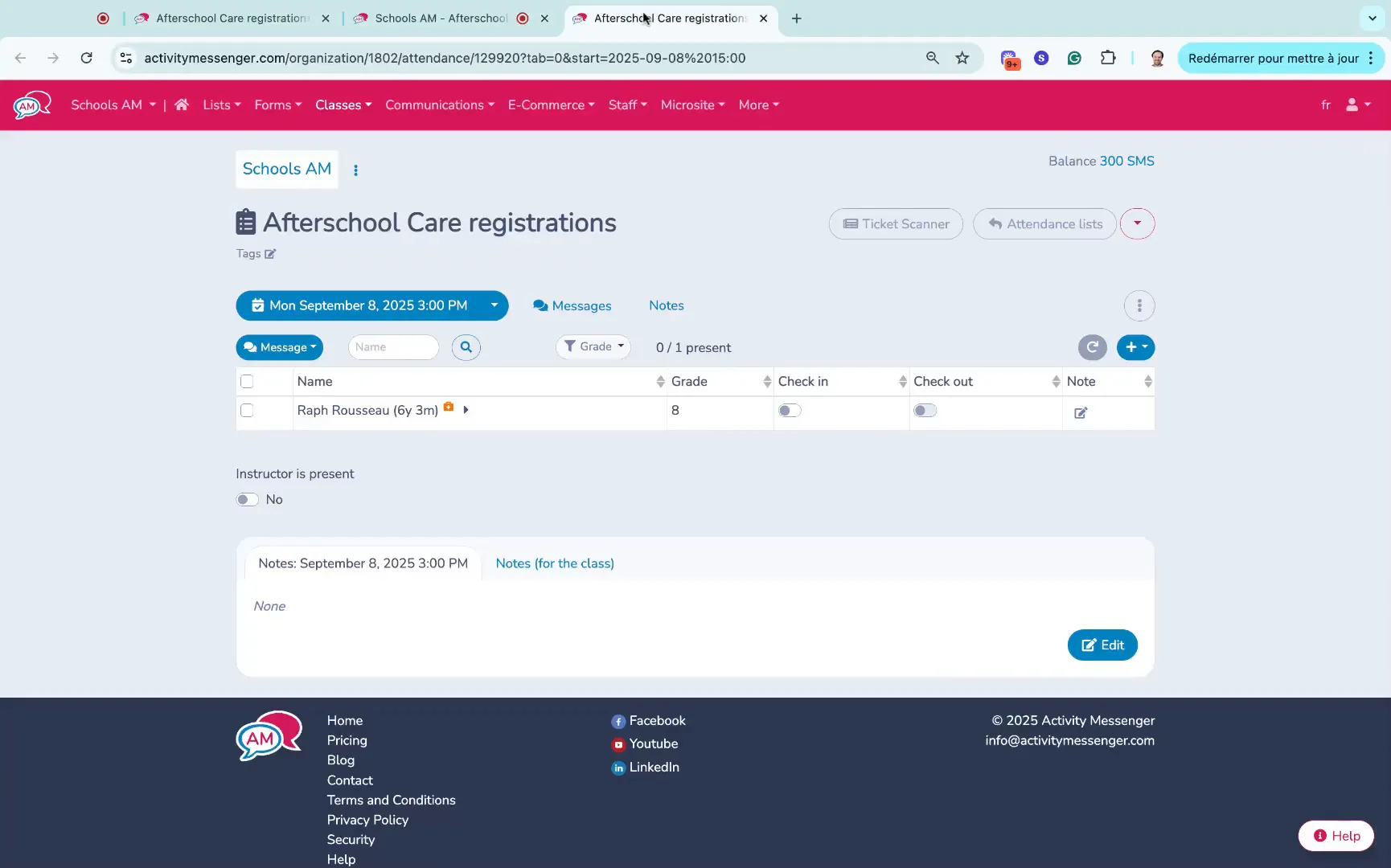Click the refresh attendance icon button
Image resolution: width=1391 pixels, height=868 pixels.
click(x=1092, y=347)
